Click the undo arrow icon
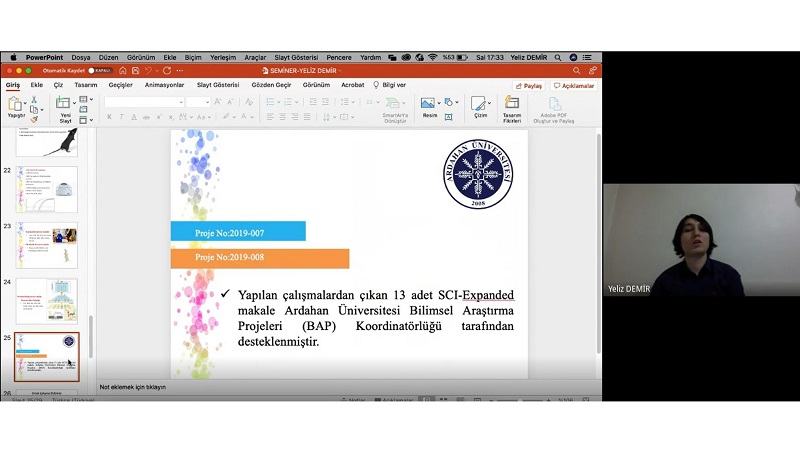 (x=148, y=71)
